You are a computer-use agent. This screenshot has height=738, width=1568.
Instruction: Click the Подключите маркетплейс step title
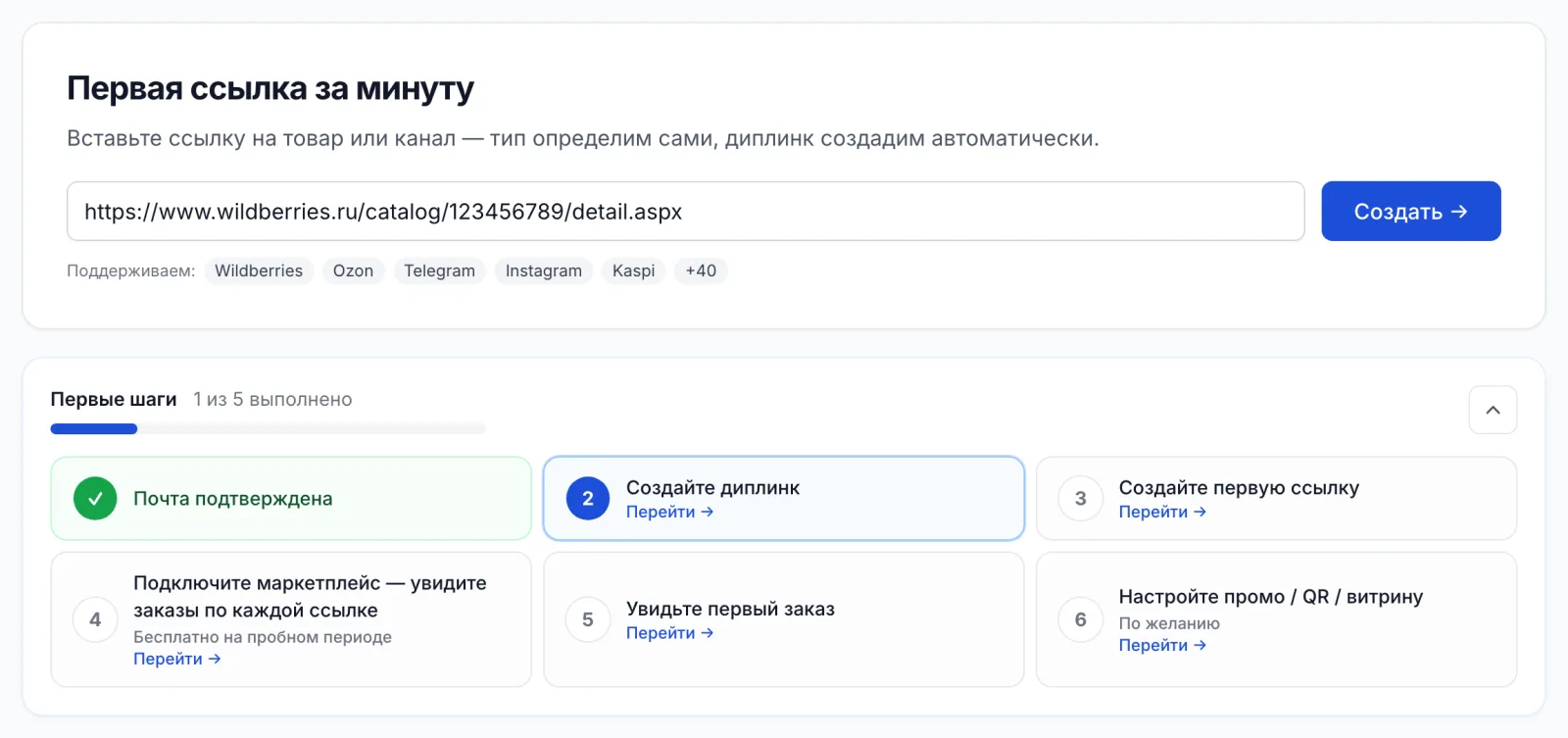(x=311, y=597)
